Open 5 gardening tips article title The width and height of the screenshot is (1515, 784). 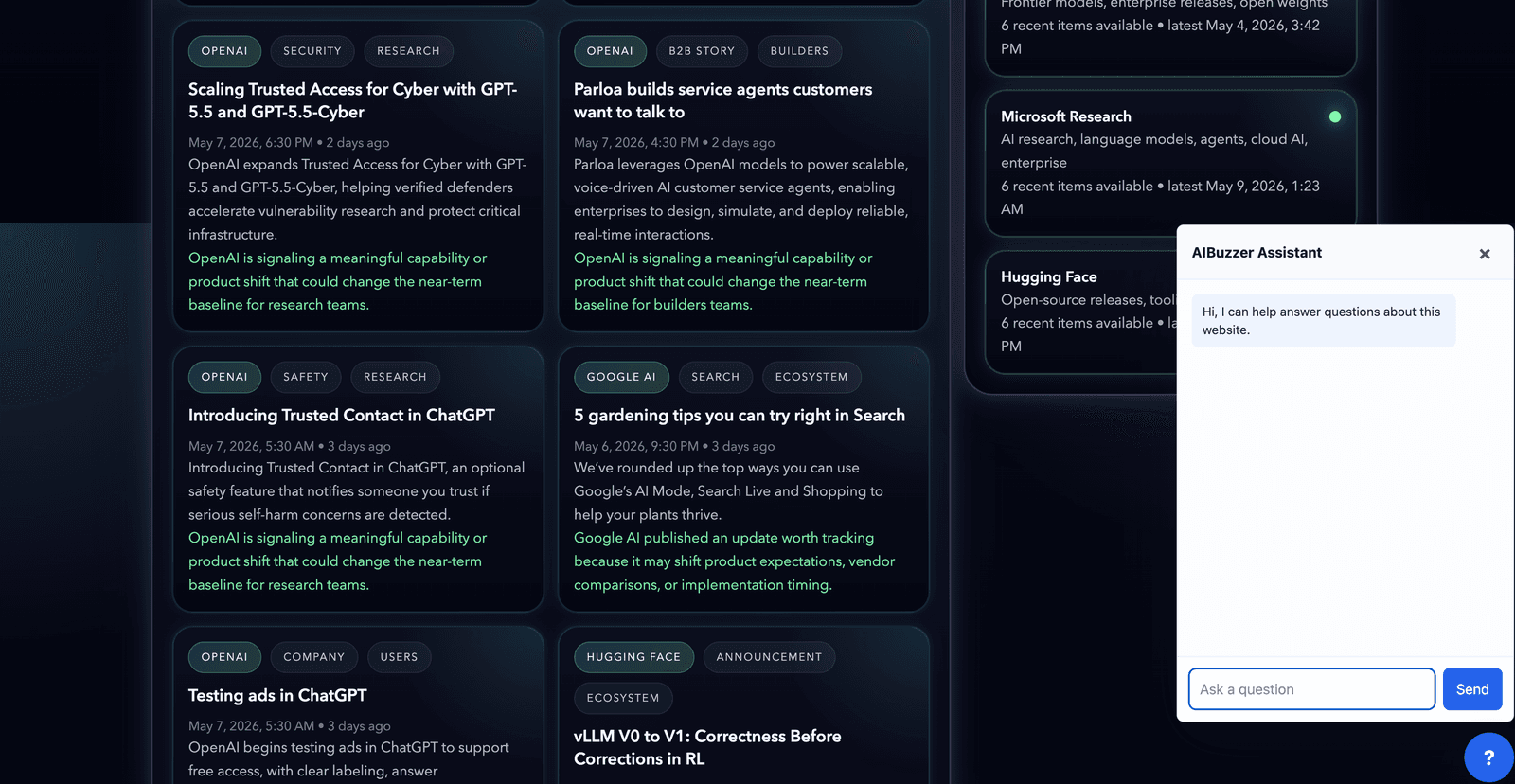point(740,416)
